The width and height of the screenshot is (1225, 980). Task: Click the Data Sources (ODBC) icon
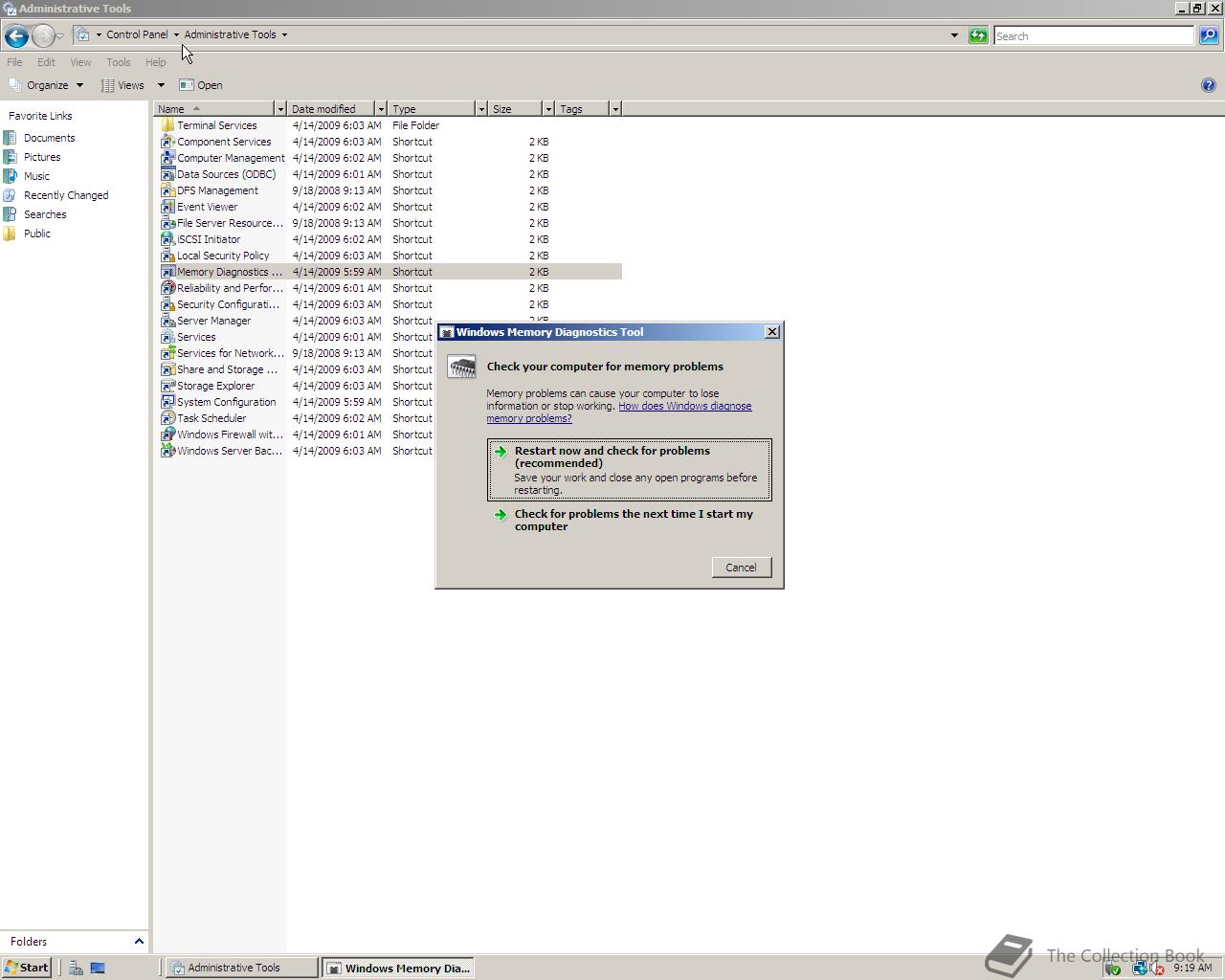point(167,174)
